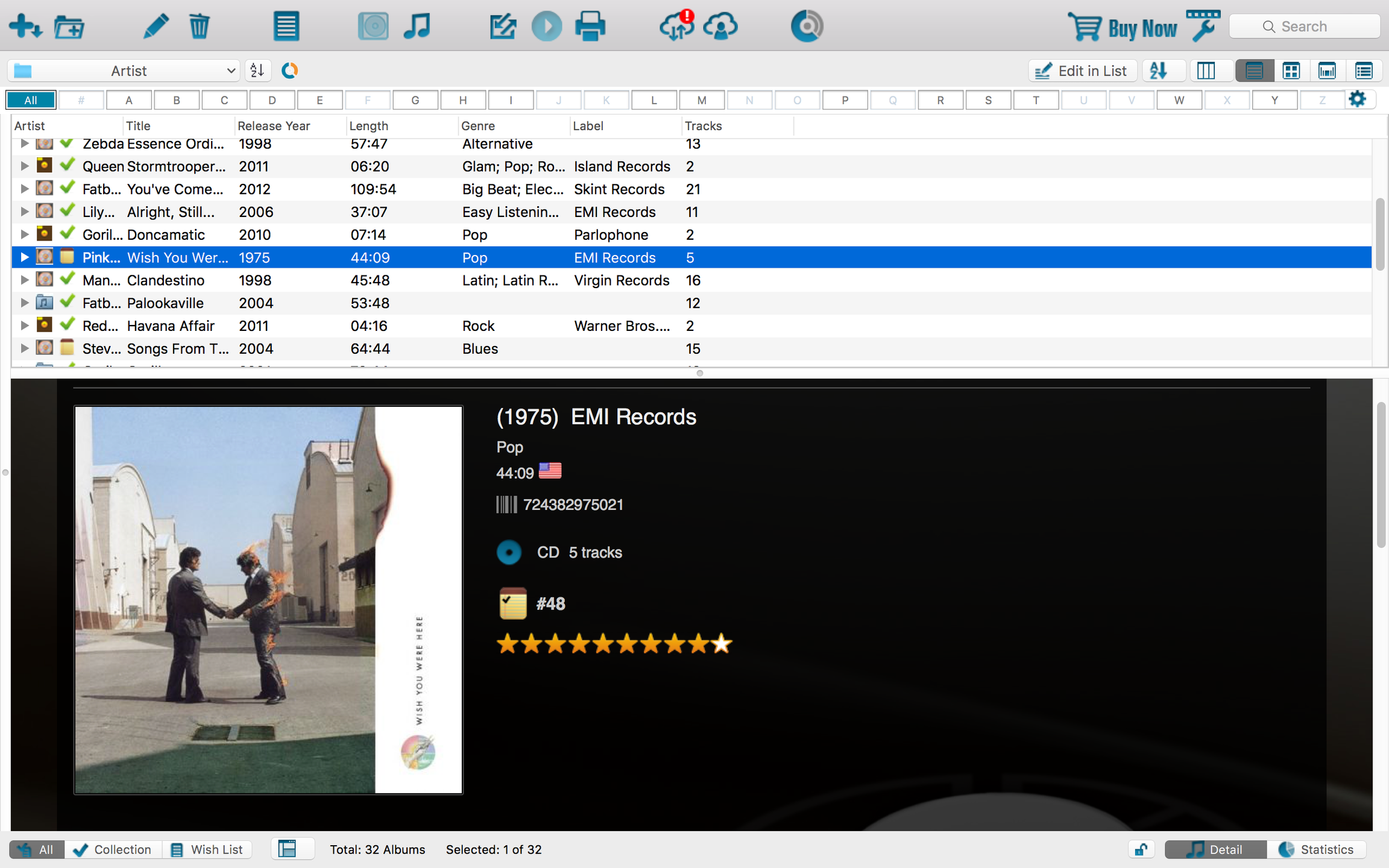
Task: Filter to Wish List albums
Action: [x=207, y=849]
